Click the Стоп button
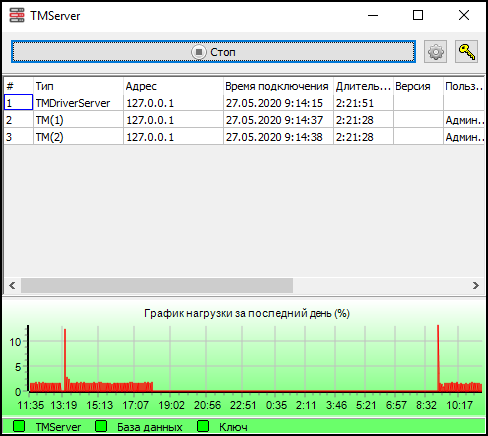 (x=213, y=52)
